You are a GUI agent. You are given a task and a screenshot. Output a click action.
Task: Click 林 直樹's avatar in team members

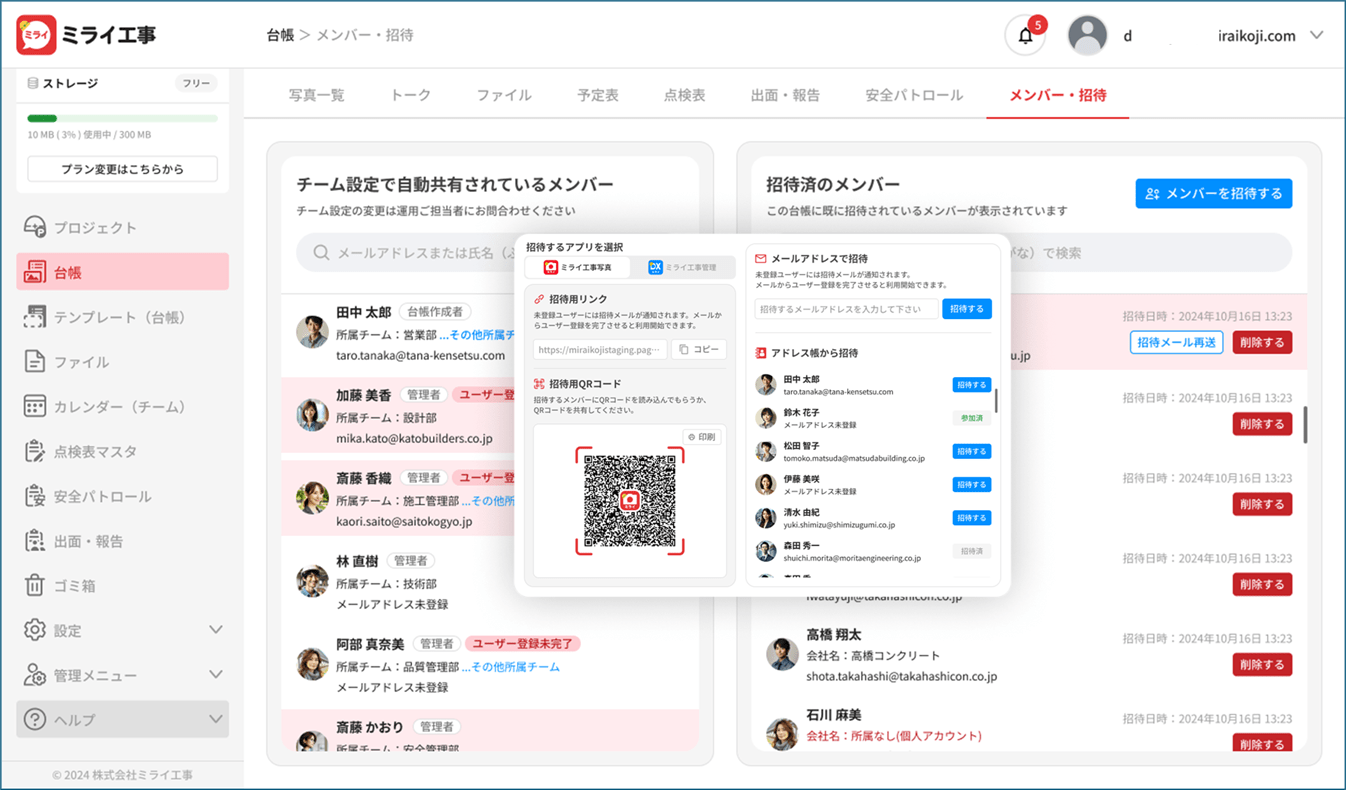click(313, 581)
